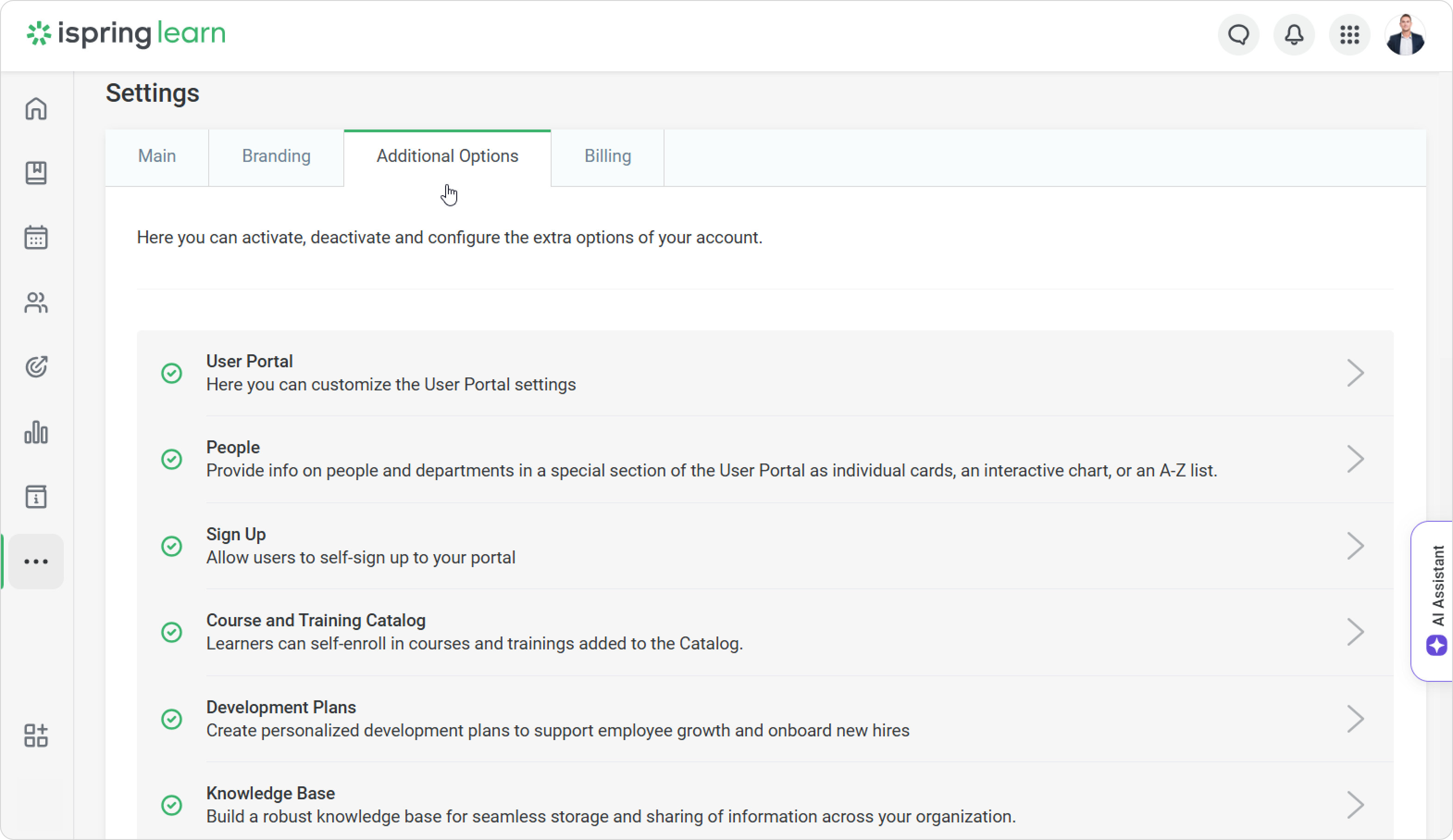Screen dimensions: 1453x840
Task: Click the iSpring Learn logo
Action: click(126, 34)
